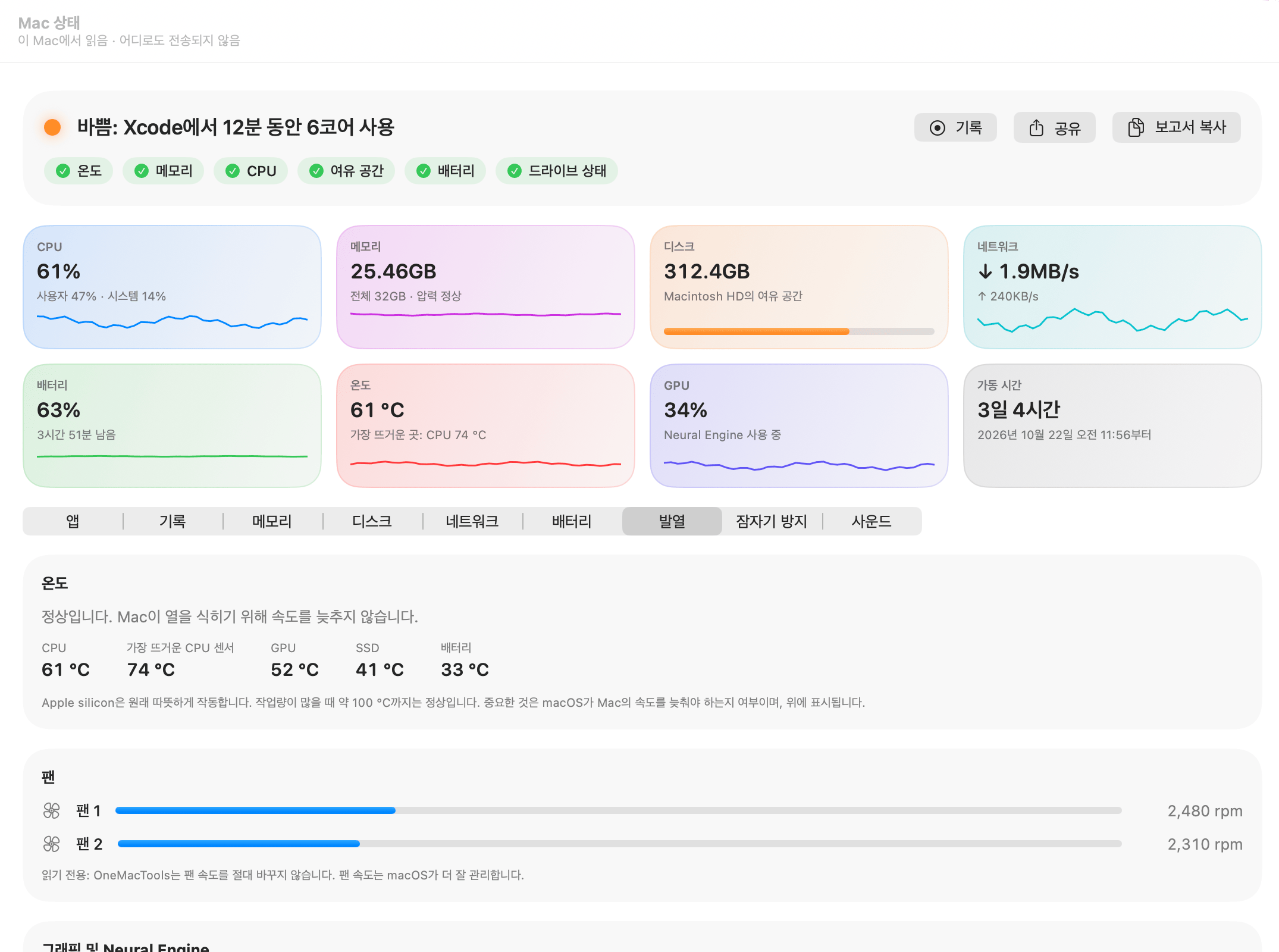Viewport: 1279px width, 952px height.
Task: Click the copy icon in 보고서 복사
Action: pyautogui.click(x=1136, y=127)
